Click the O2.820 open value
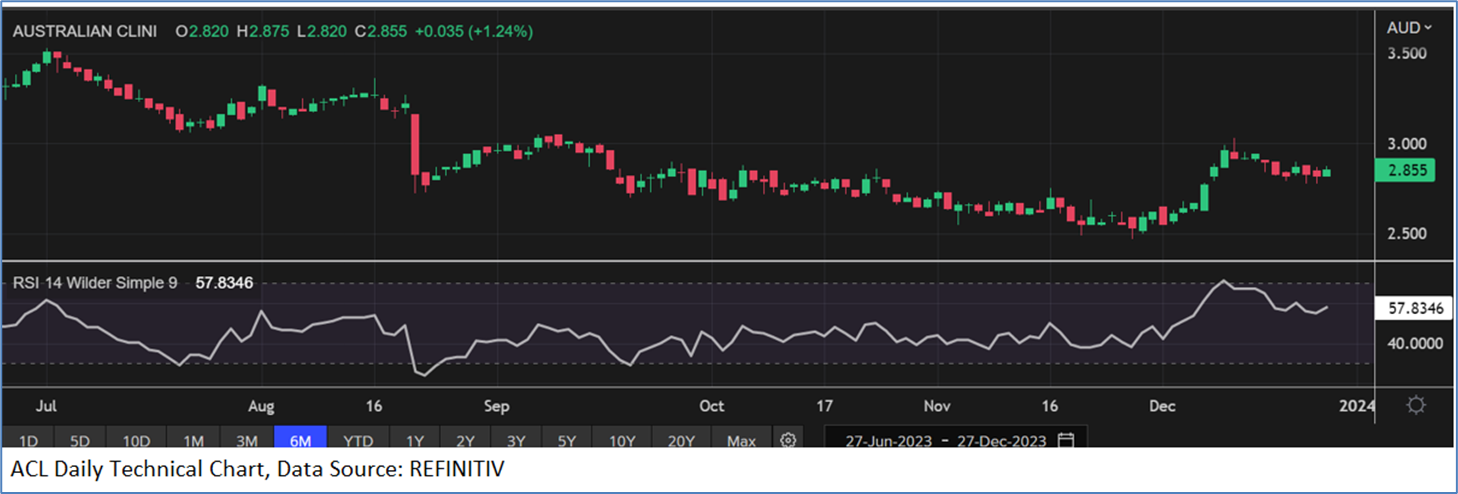The height and width of the screenshot is (494, 1458). pos(204,31)
